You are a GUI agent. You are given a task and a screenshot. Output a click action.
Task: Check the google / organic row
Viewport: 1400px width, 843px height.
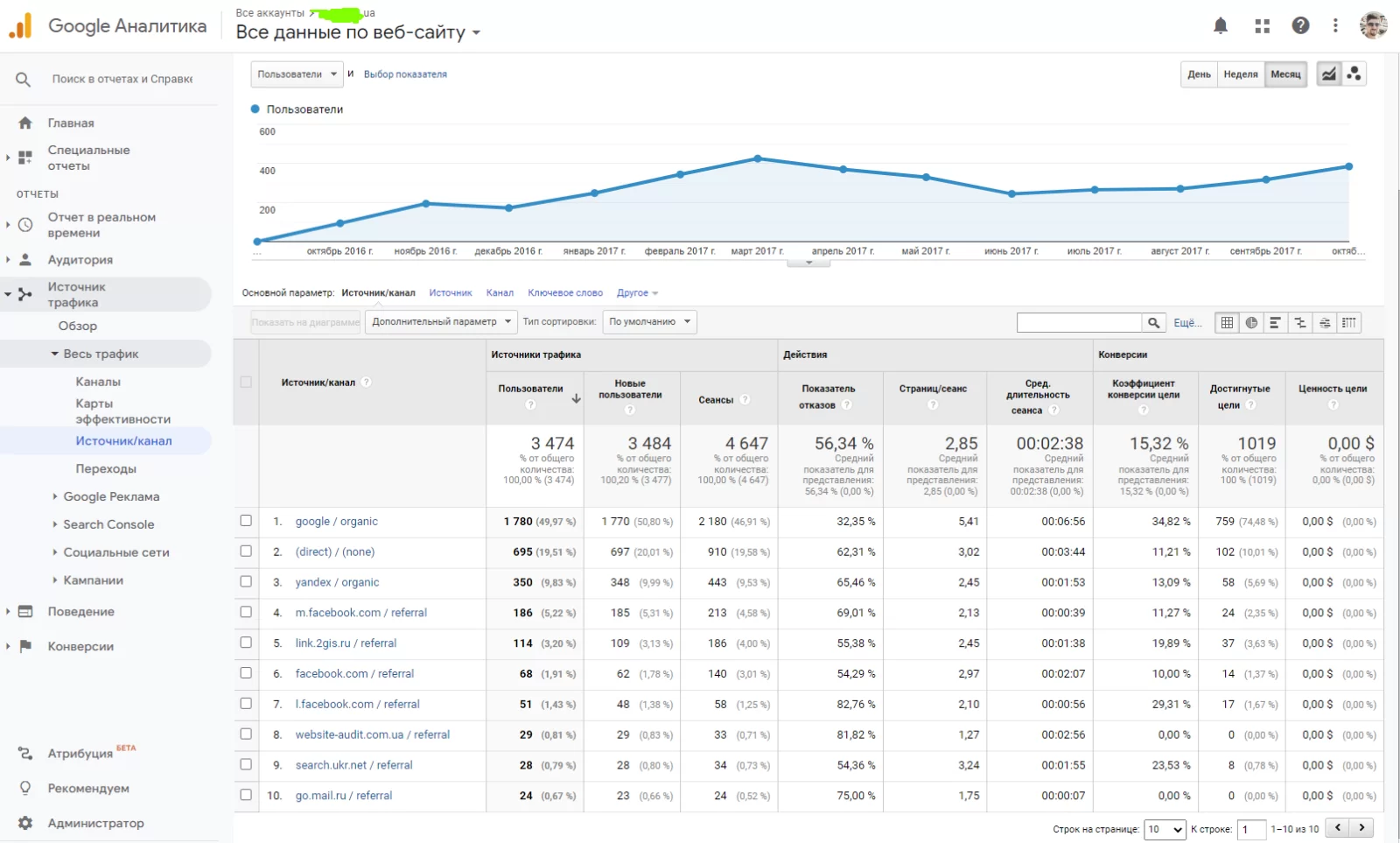click(246, 521)
